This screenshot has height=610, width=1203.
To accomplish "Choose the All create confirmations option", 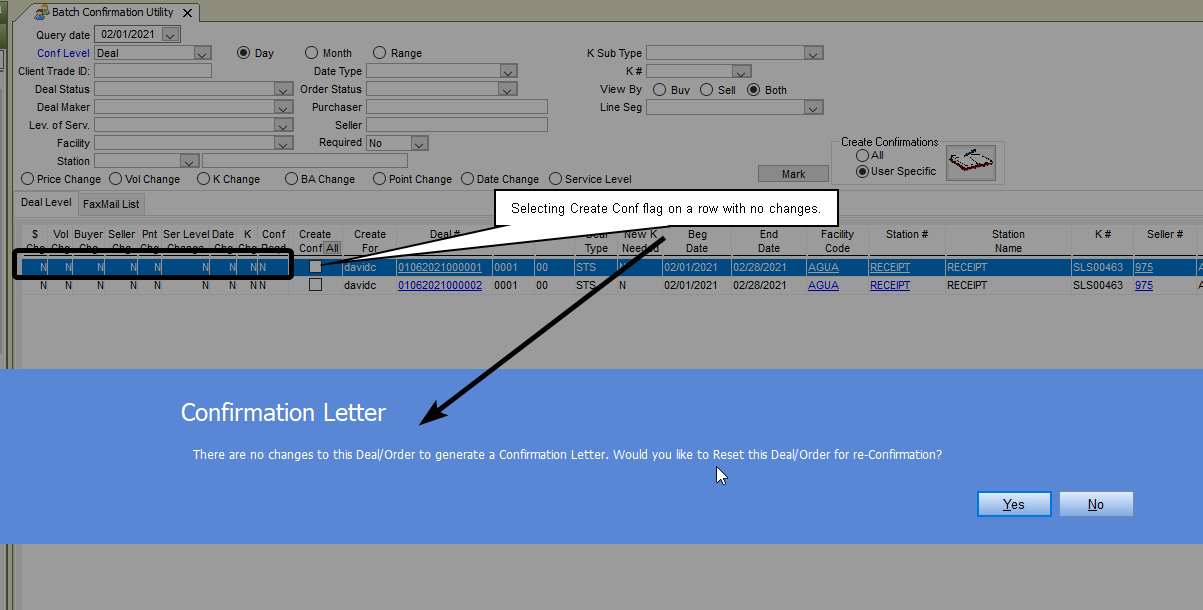I will (x=862, y=155).
